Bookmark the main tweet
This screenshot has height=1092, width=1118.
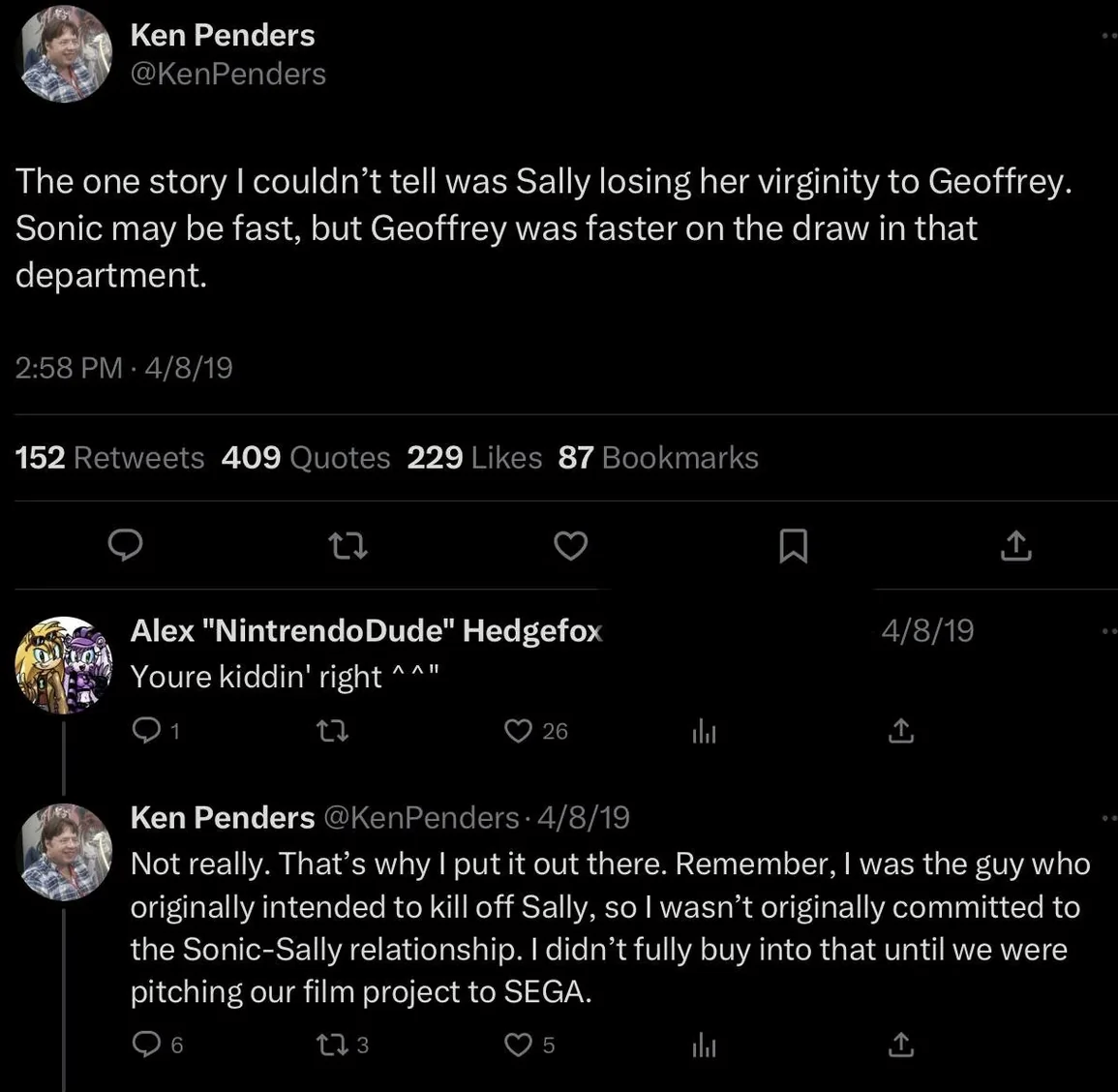pyautogui.click(x=793, y=547)
